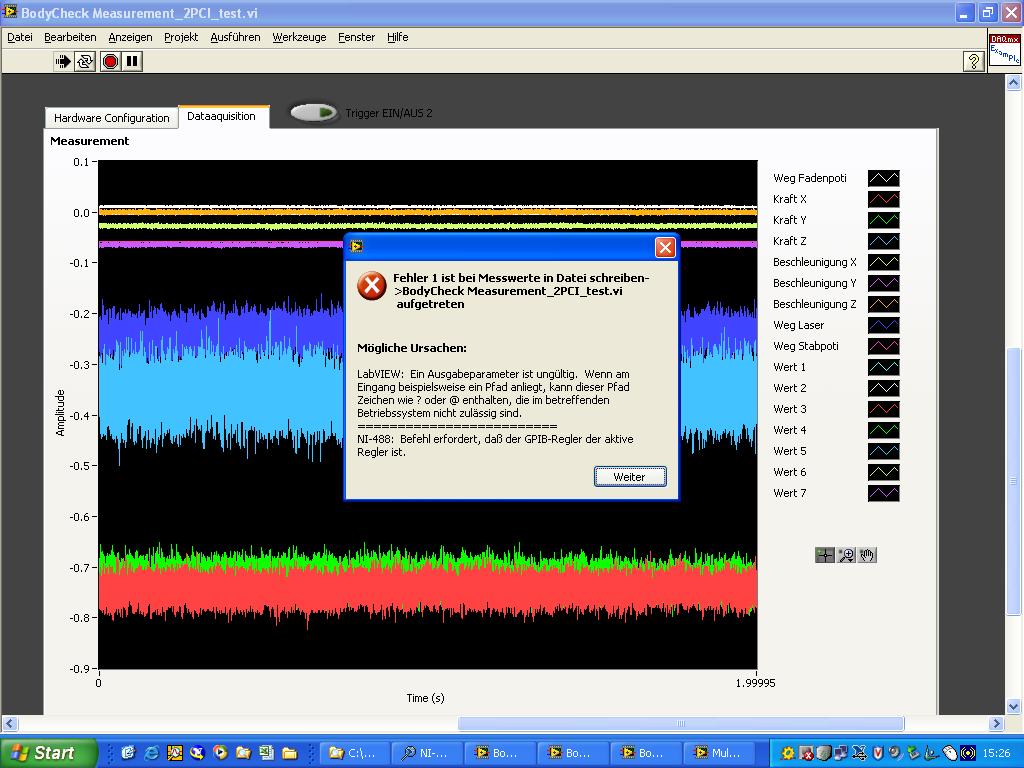Click Weg Laser plot legend swatch
The width and height of the screenshot is (1024, 768).
(x=883, y=325)
